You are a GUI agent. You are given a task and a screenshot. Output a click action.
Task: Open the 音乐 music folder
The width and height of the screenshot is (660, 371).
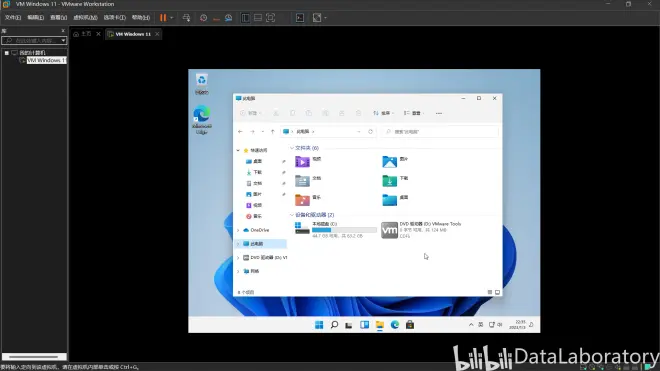309,199
